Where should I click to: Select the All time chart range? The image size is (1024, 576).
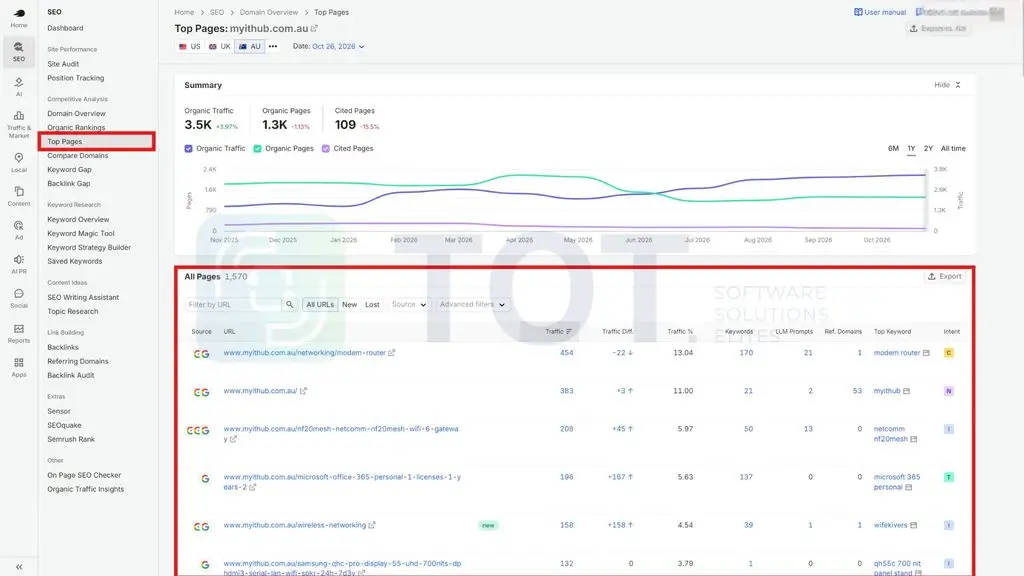[x=953, y=148]
